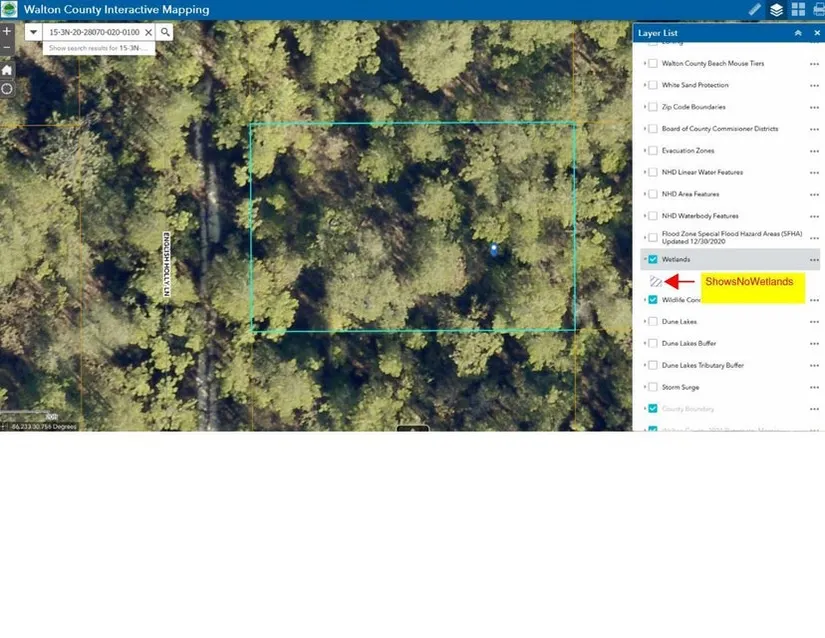
Task: Open the basemap gallery grid icon
Action: pyautogui.click(x=798, y=10)
